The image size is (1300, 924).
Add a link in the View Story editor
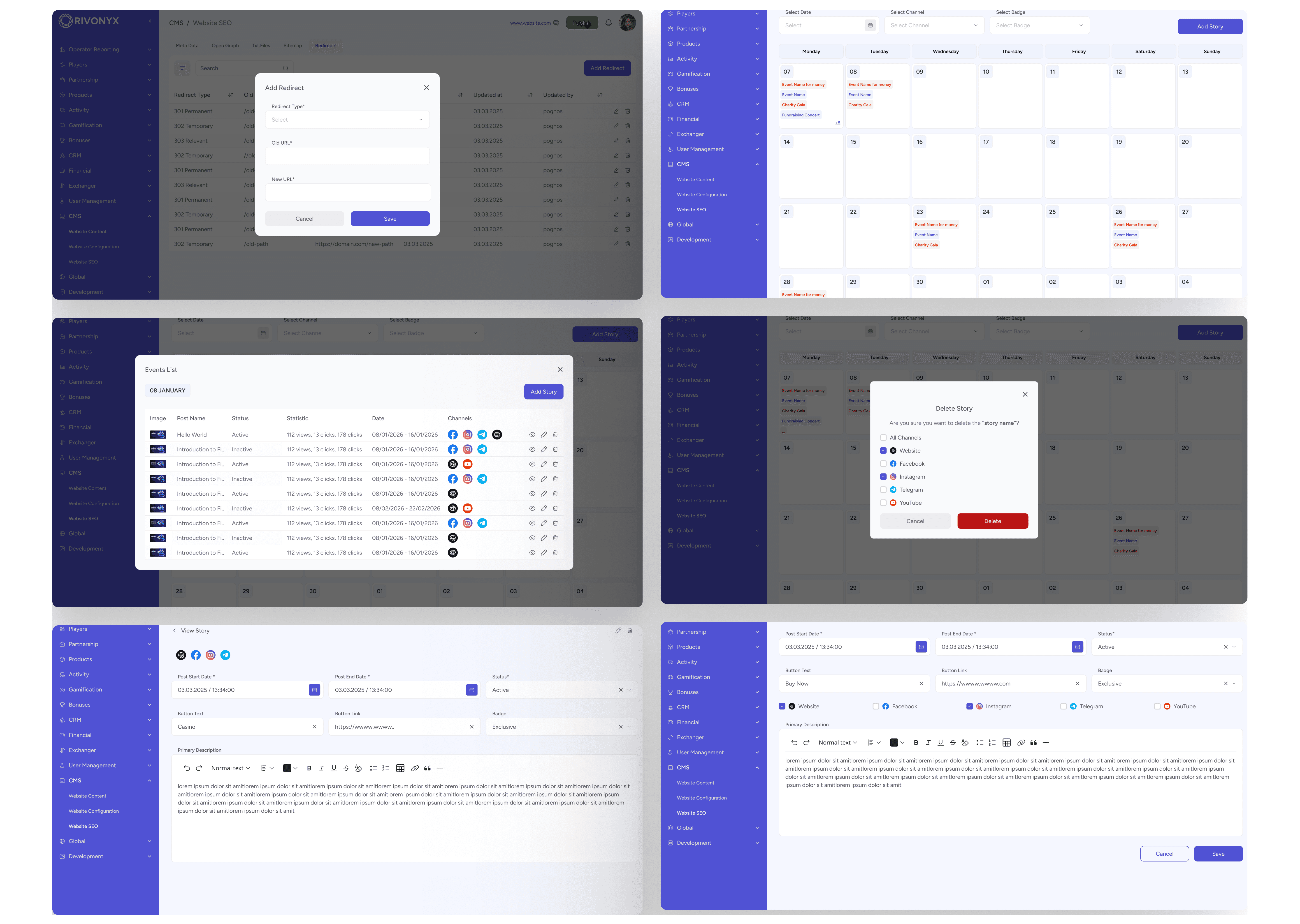pos(414,768)
